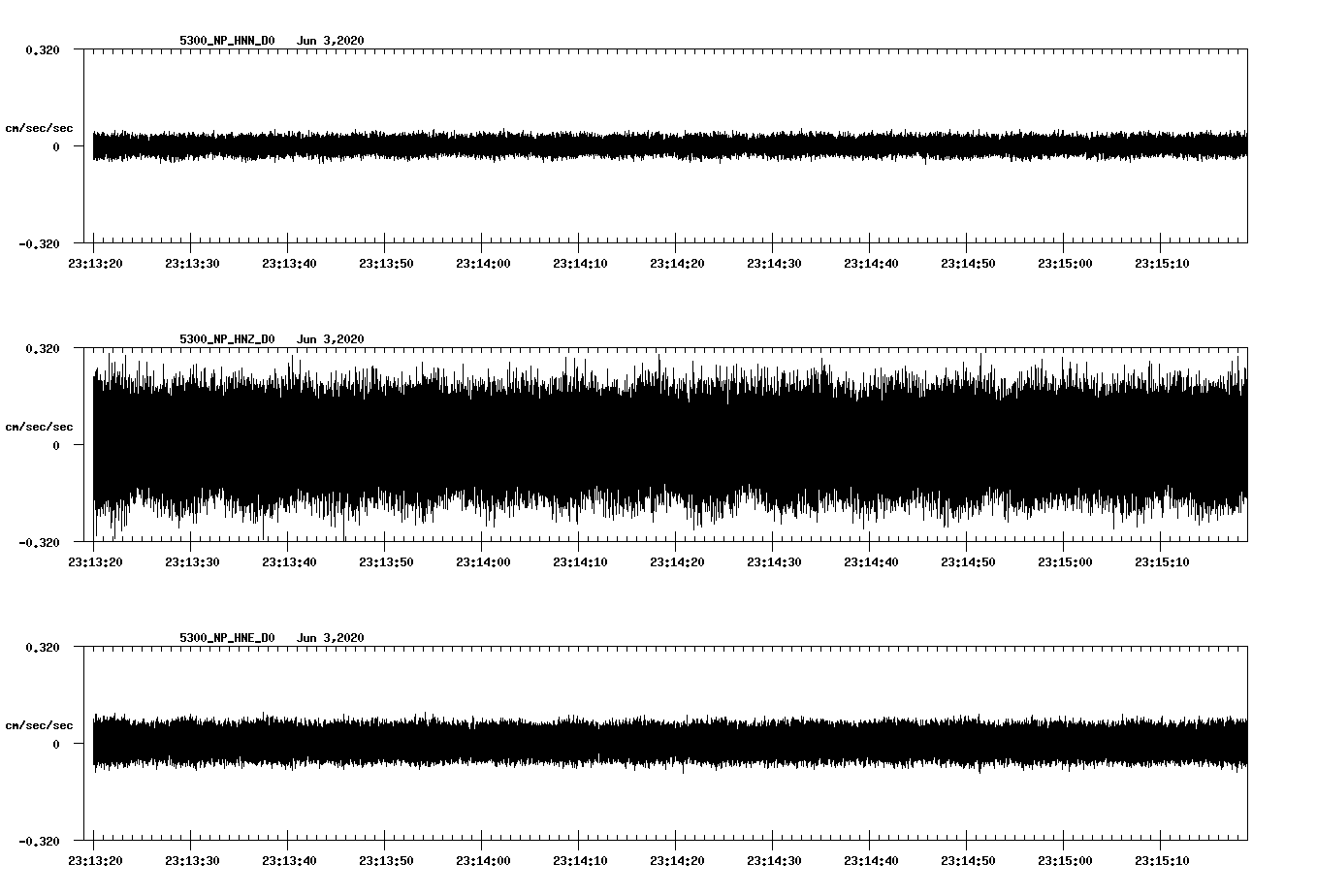Click the Jun 3,2020 date on HNE plot
Screen dimensions: 1317x896
click(x=331, y=637)
